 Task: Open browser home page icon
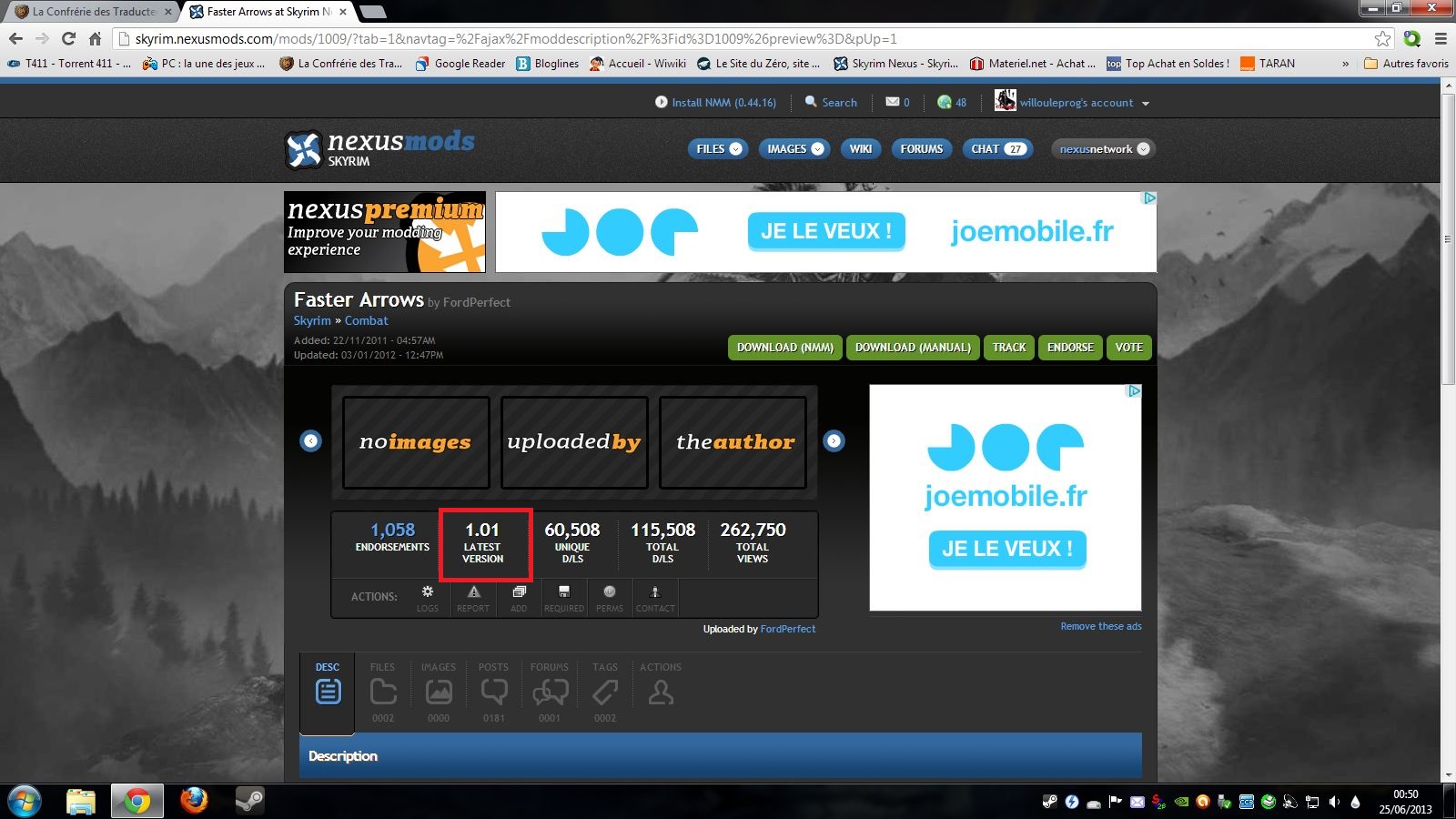click(x=95, y=38)
